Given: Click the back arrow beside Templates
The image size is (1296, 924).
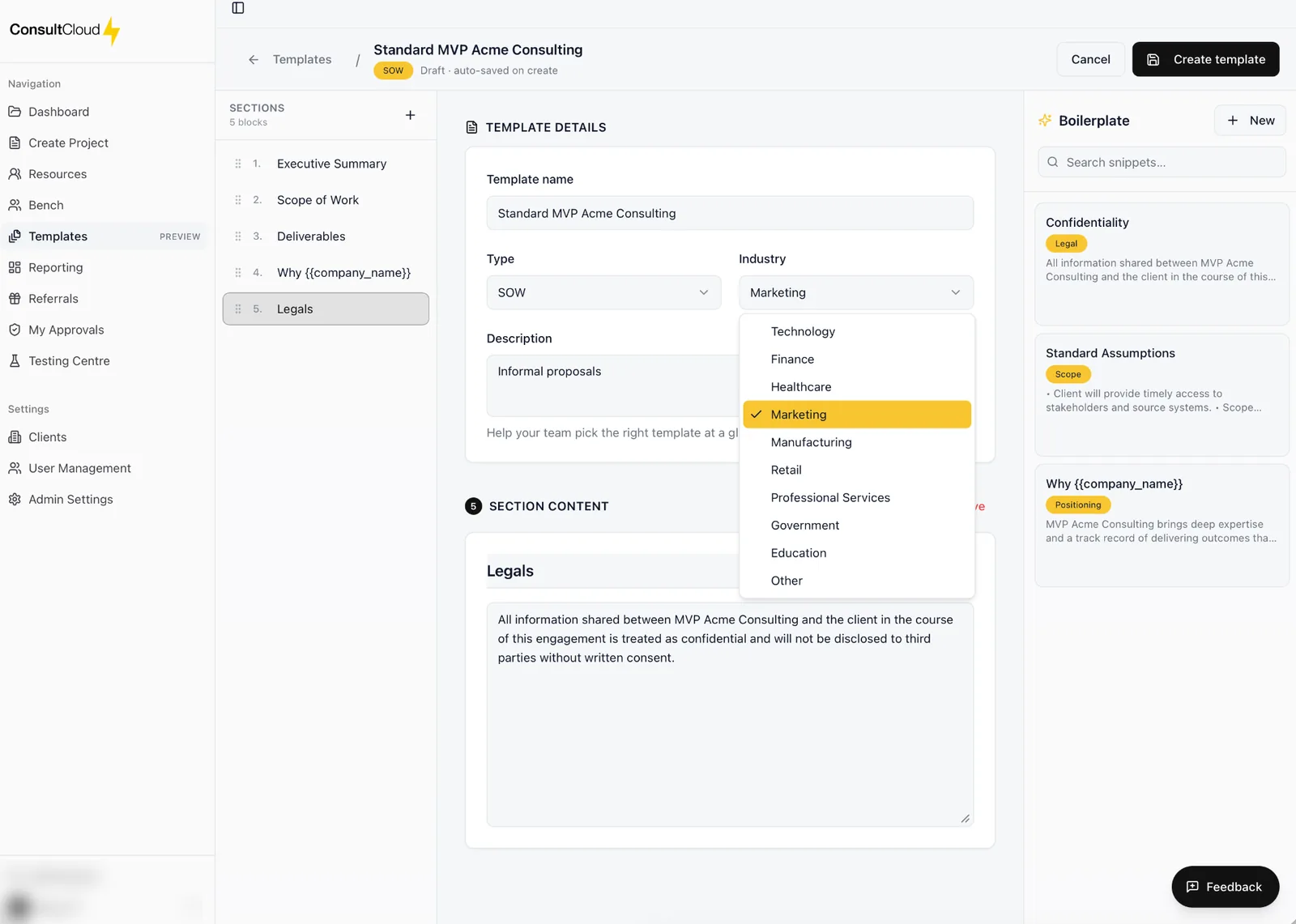Looking at the screenshot, I should (x=254, y=60).
